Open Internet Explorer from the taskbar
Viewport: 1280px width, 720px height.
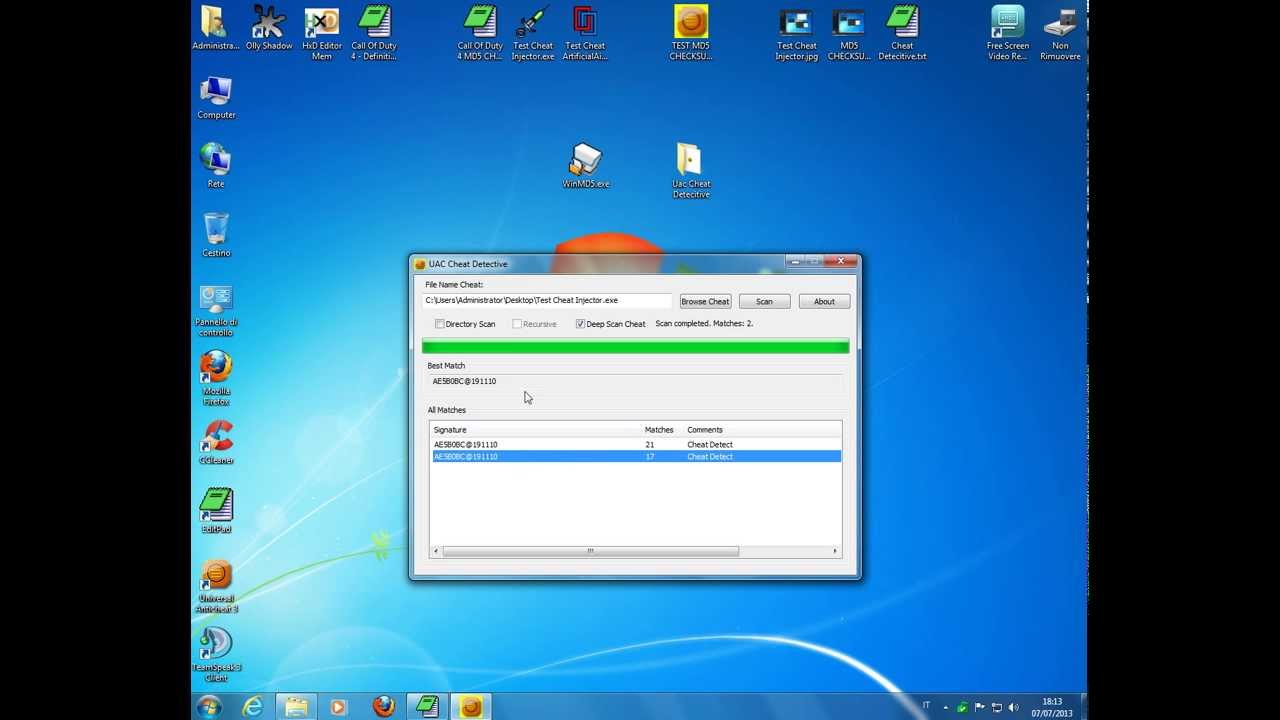(x=253, y=707)
